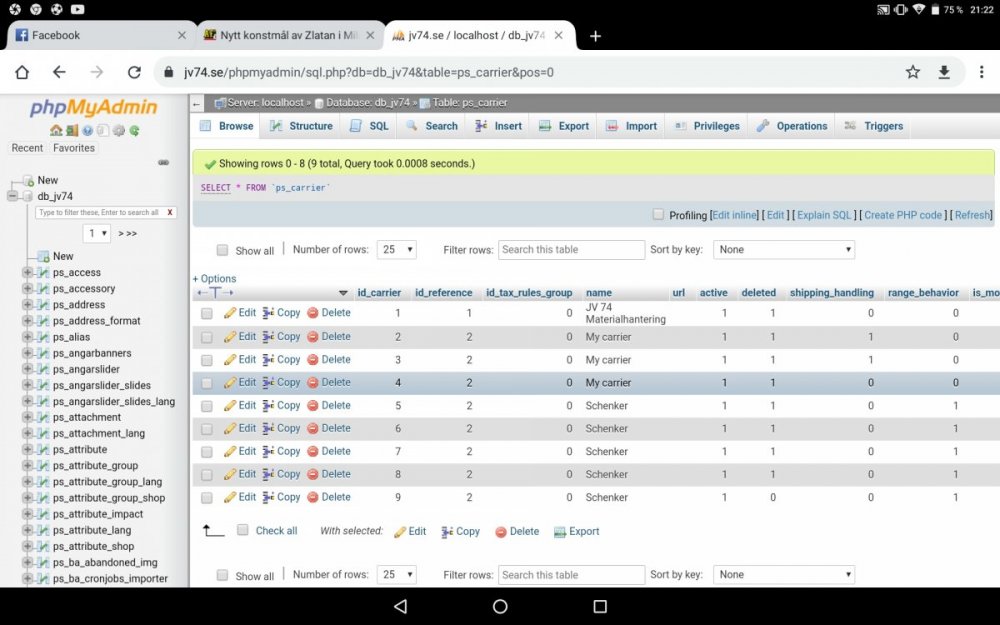Reload the page in the browser toolbar
Screen dimensions: 1000x625
(134, 72)
